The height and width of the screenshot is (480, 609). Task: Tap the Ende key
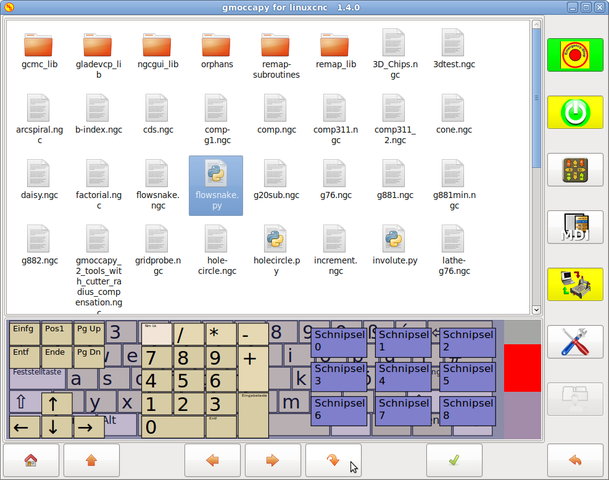point(56,357)
